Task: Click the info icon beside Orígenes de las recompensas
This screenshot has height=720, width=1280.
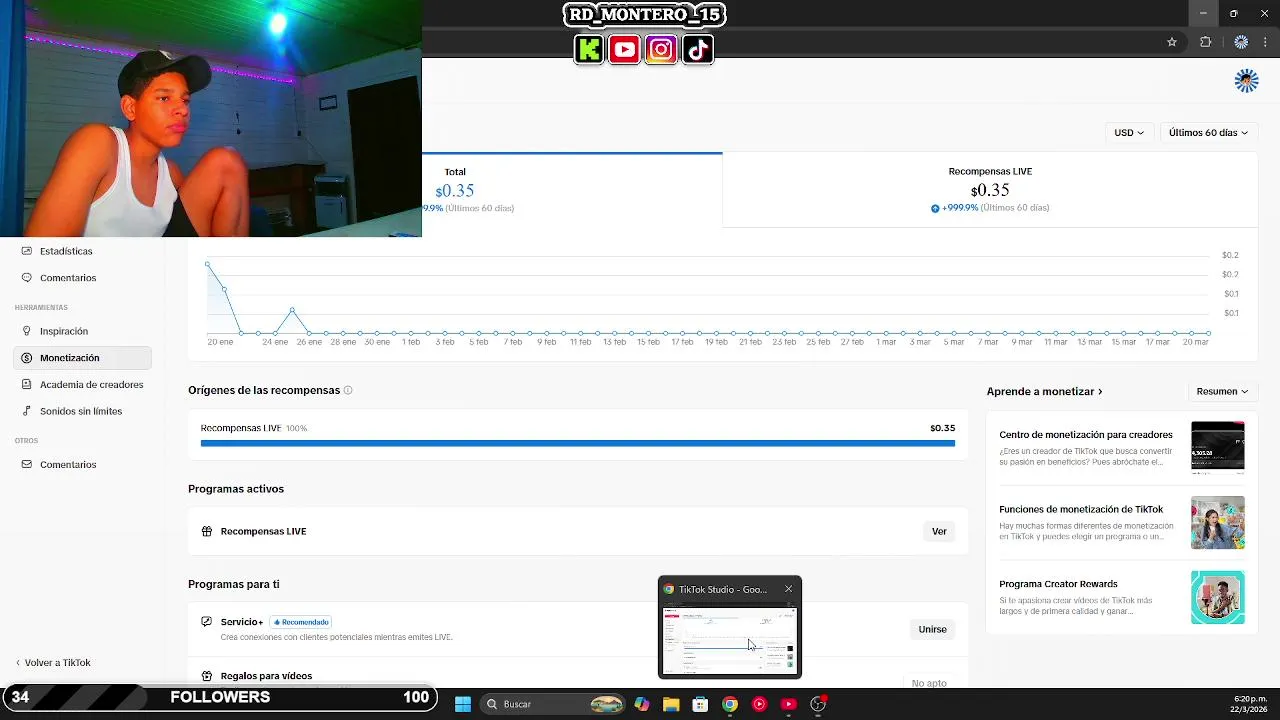Action: click(348, 390)
